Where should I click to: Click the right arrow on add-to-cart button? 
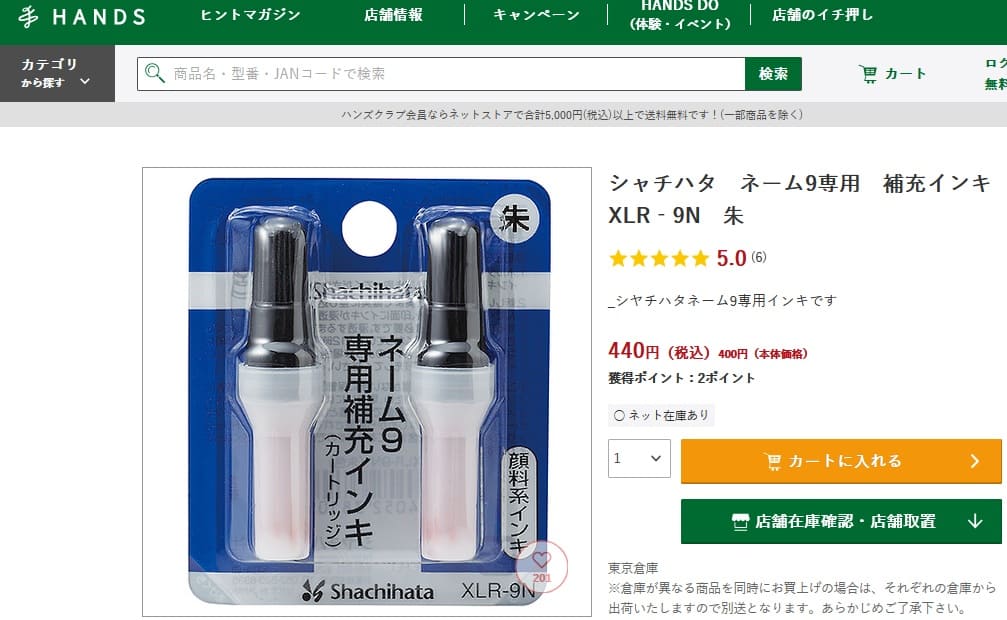[x=975, y=461]
